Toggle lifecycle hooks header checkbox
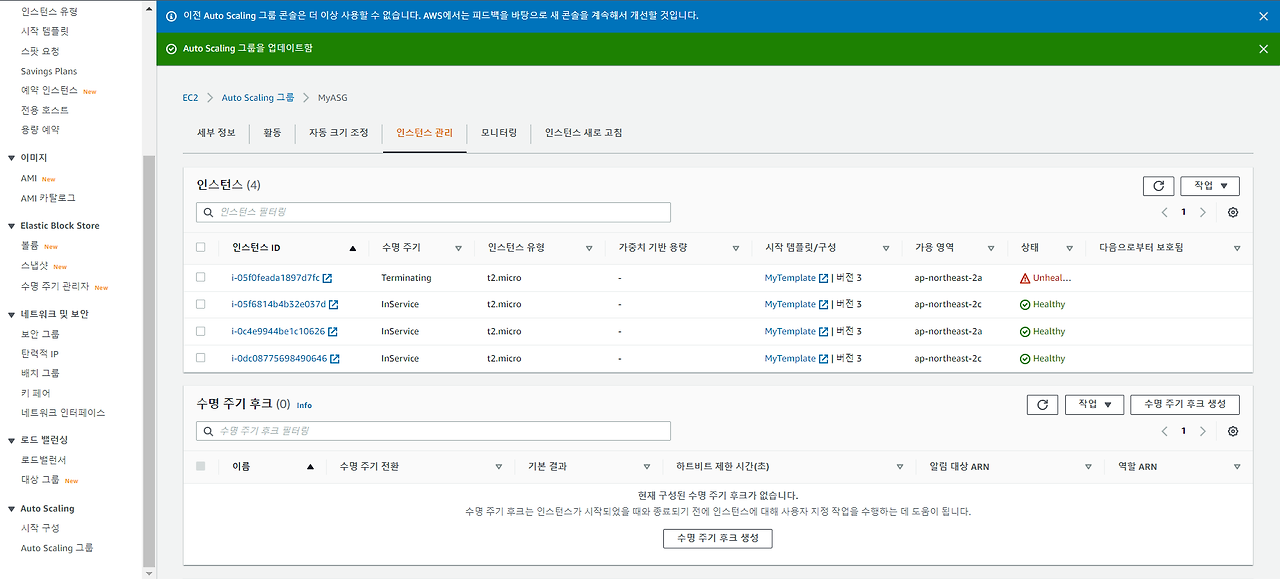 [x=201, y=466]
